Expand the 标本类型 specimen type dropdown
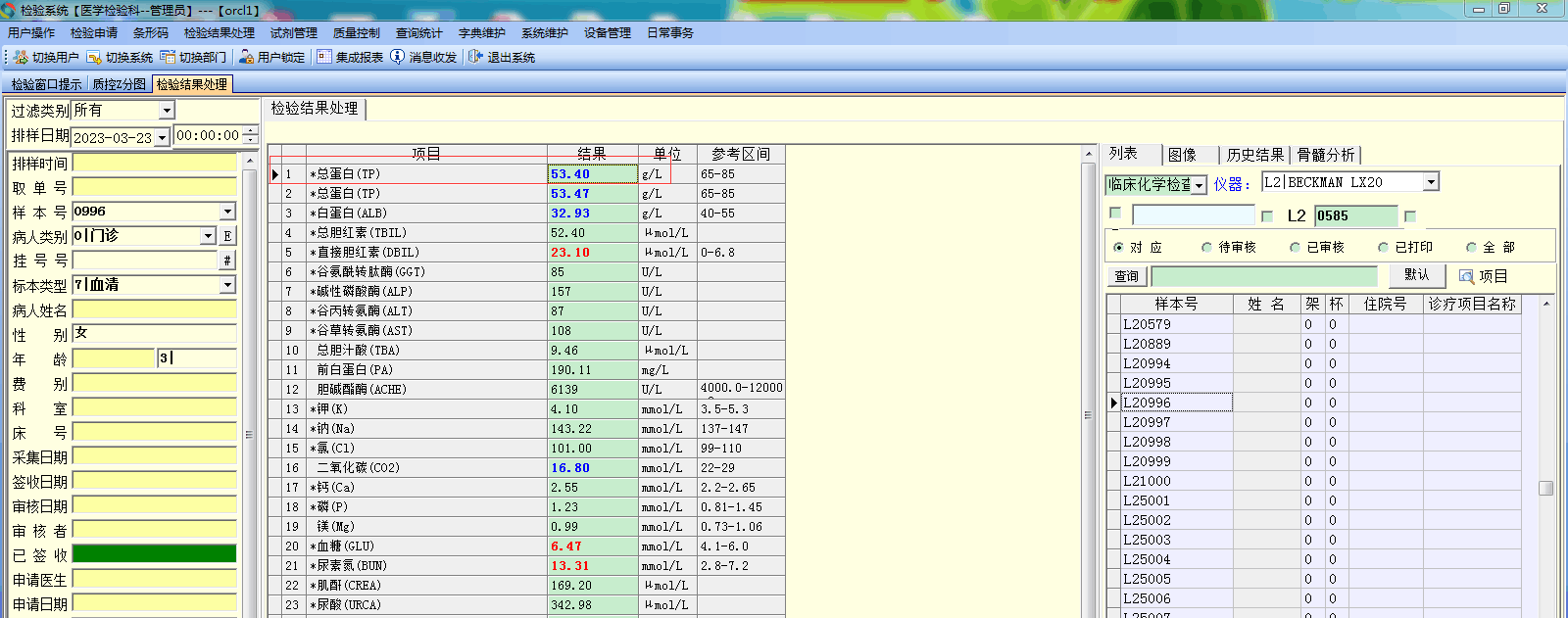1568x618 pixels. (x=227, y=285)
